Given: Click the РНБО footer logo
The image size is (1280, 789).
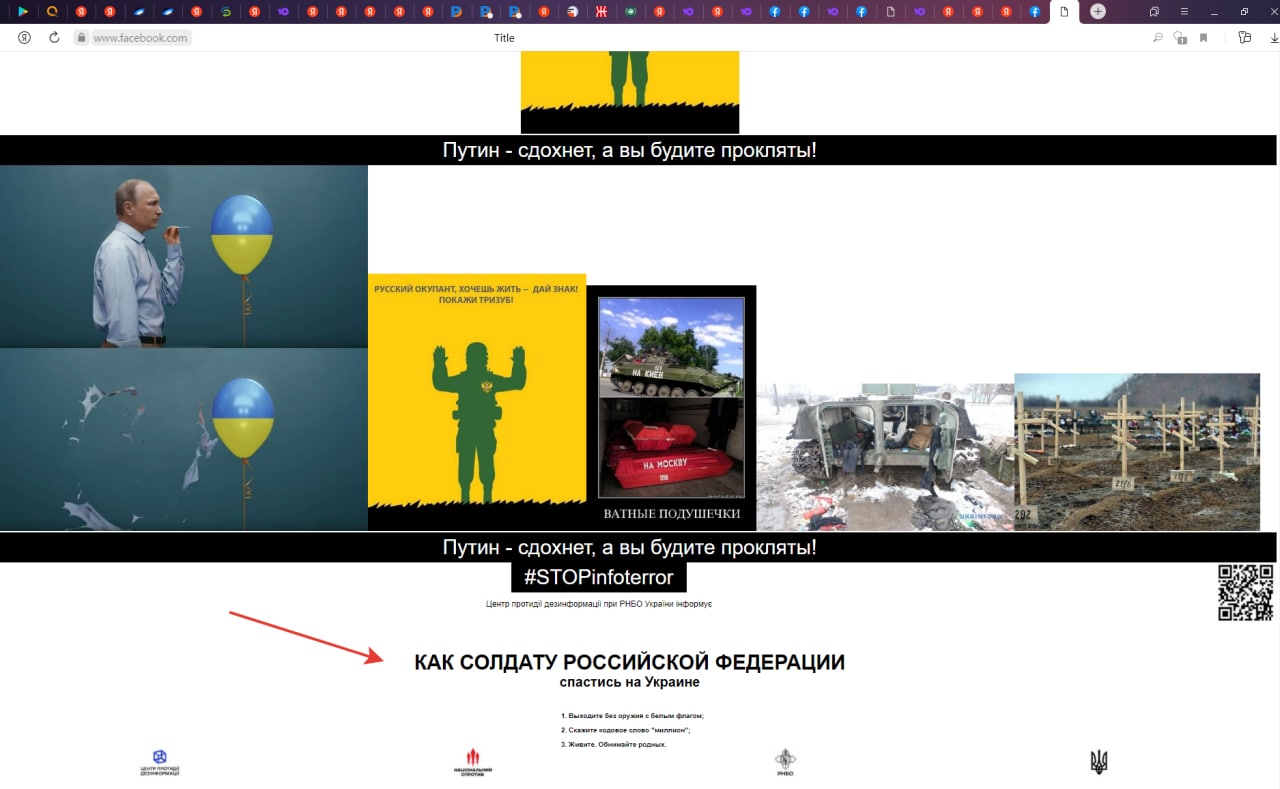Looking at the screenshot, I should (x=785, y=762).
